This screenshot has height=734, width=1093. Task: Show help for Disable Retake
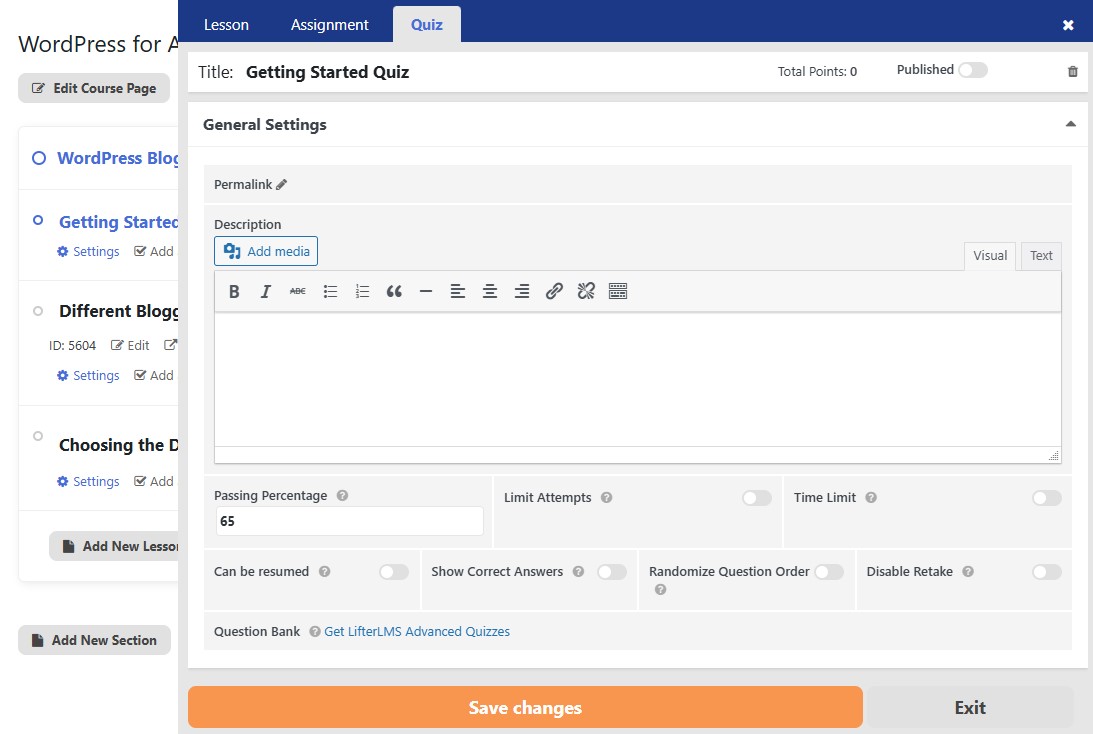968,572
